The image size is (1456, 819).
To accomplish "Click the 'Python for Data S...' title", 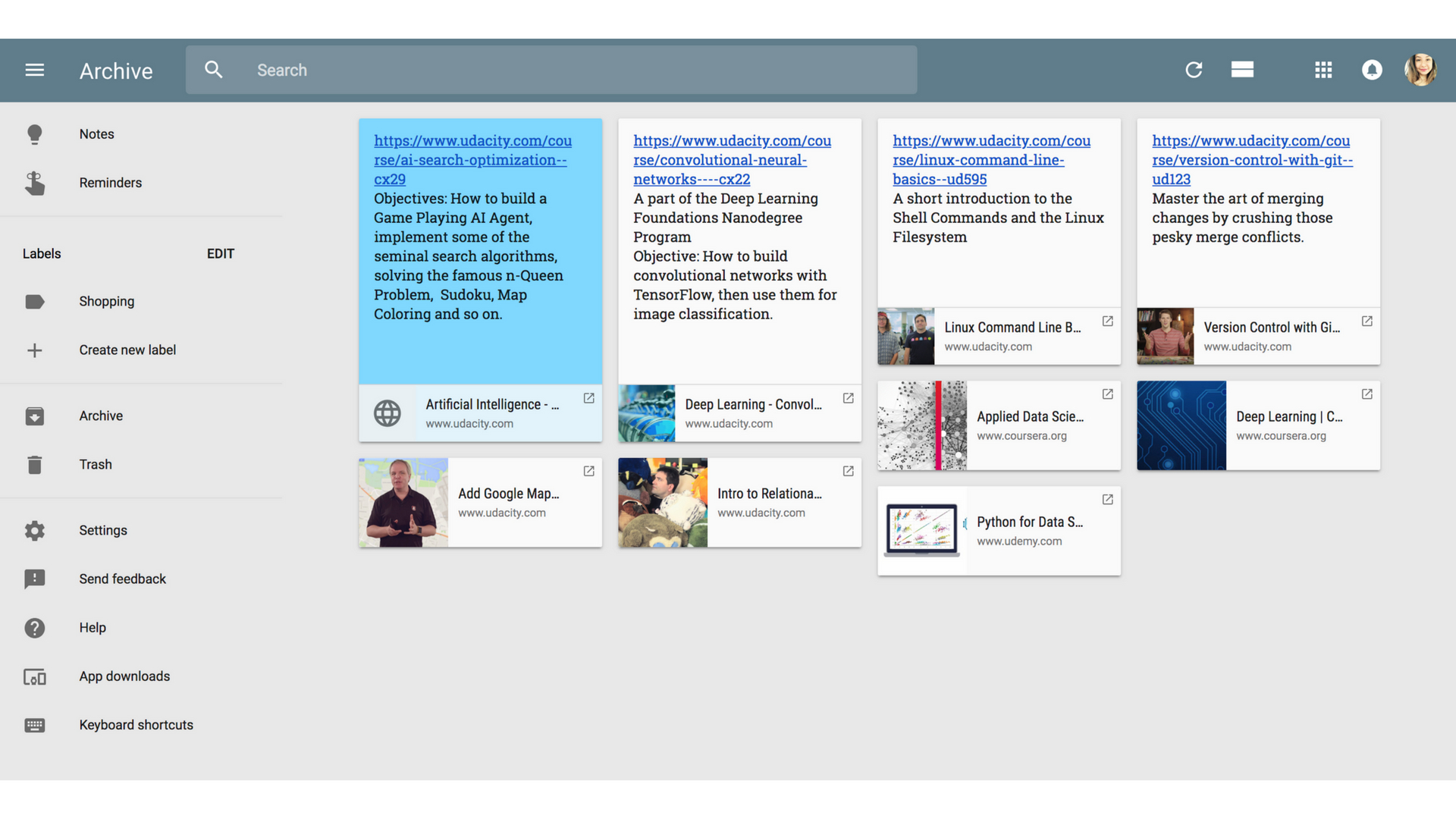I will click(x=1030, y=522).
